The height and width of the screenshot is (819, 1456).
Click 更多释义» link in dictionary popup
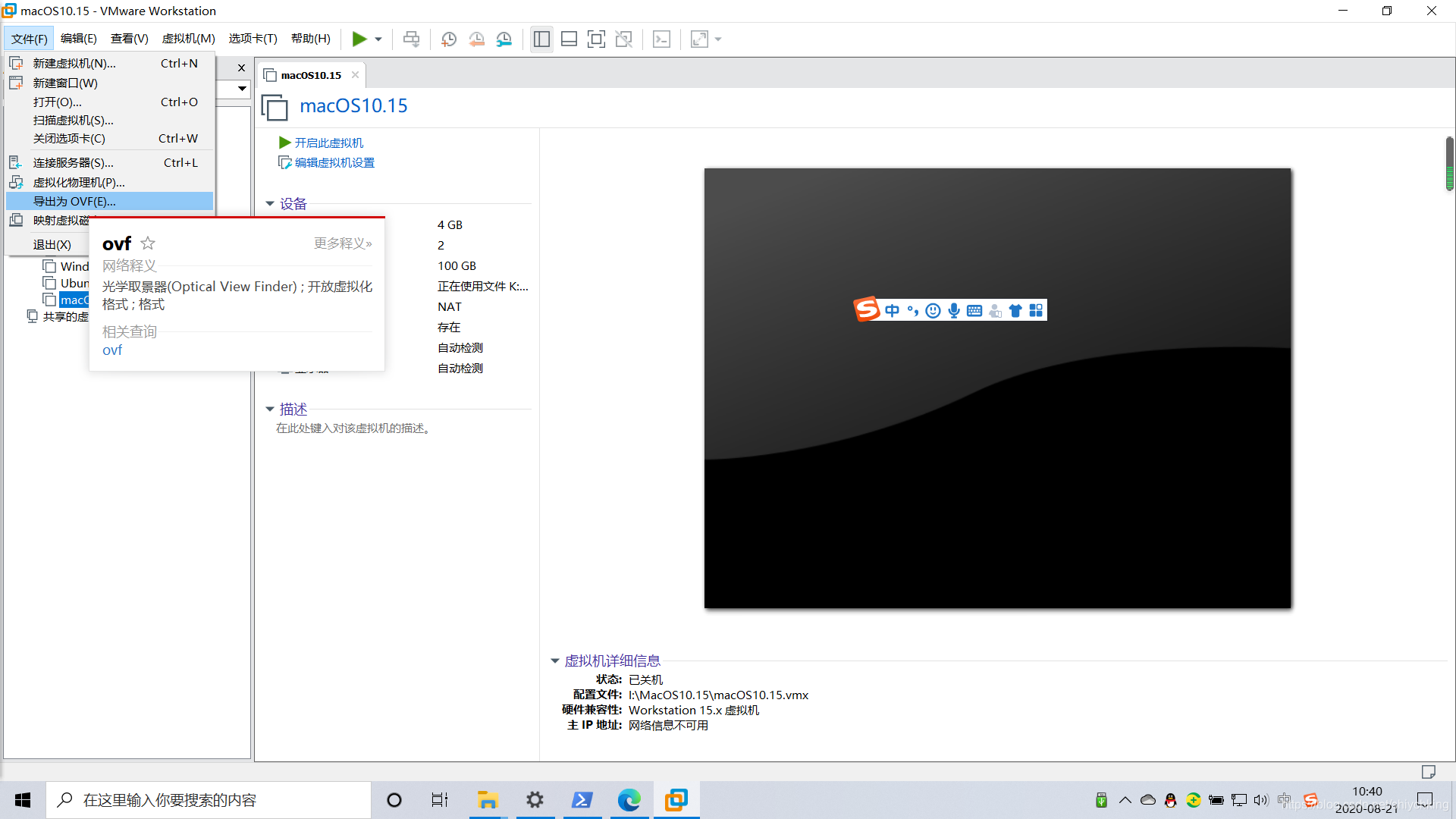click(343, 243)
